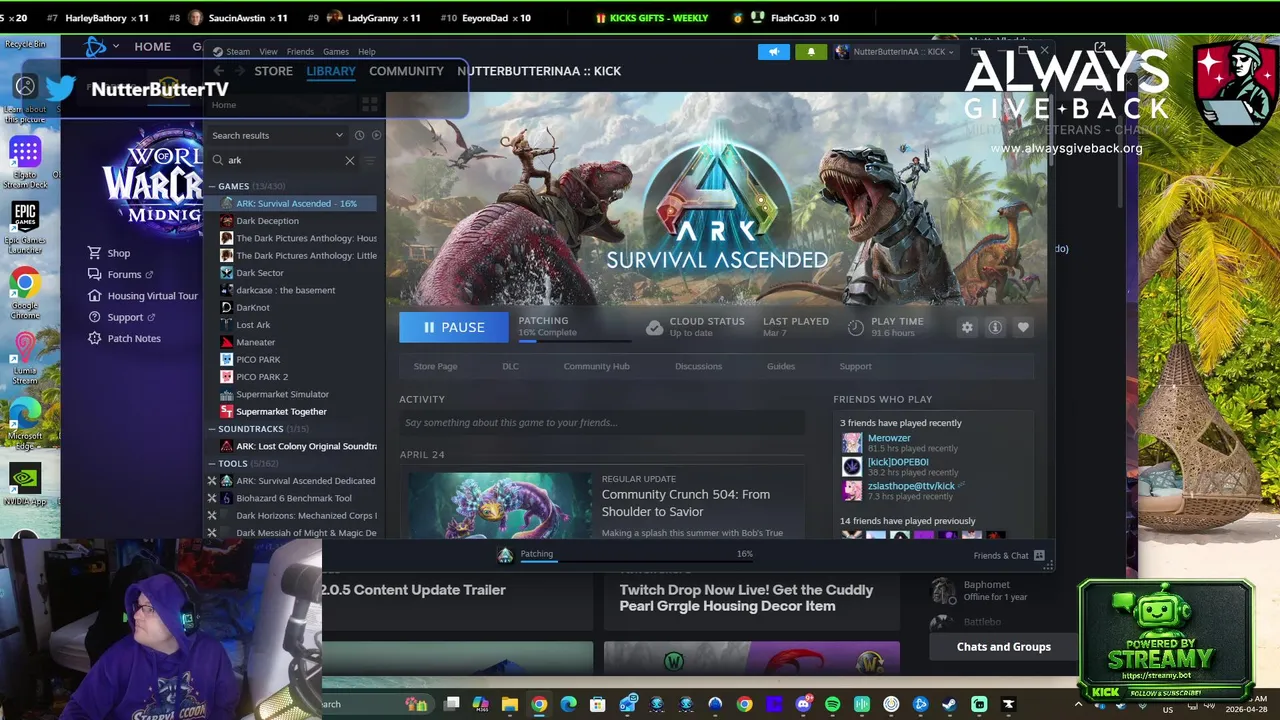
Task: Click the play time clock icon
Action: (x=855, y=327)
